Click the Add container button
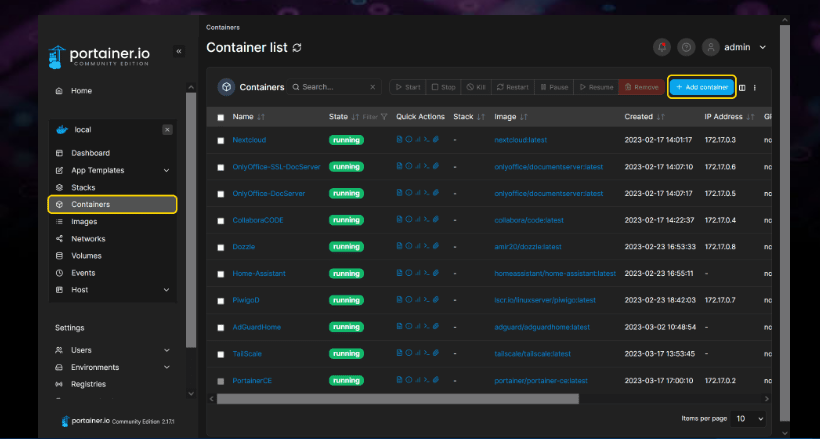 coord(702,87)
